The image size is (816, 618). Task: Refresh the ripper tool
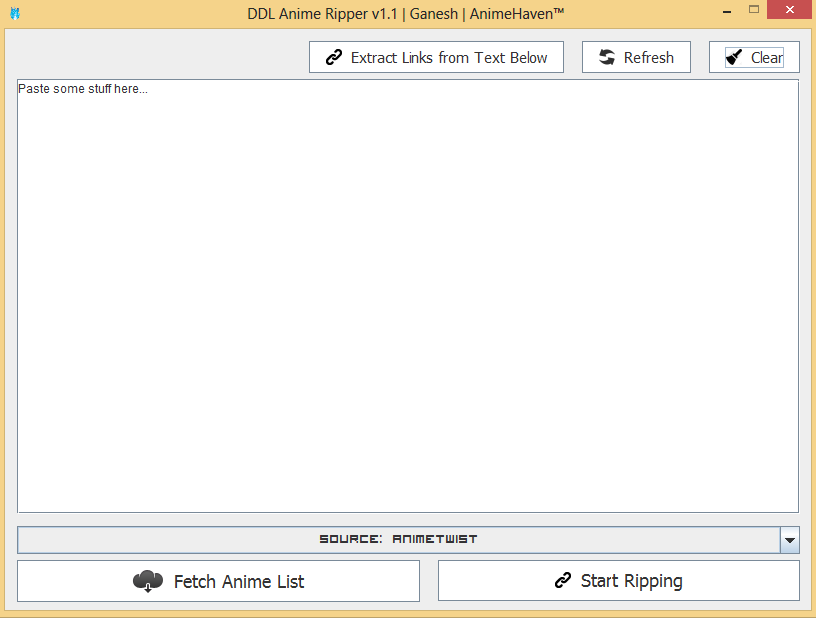[636, 57]
